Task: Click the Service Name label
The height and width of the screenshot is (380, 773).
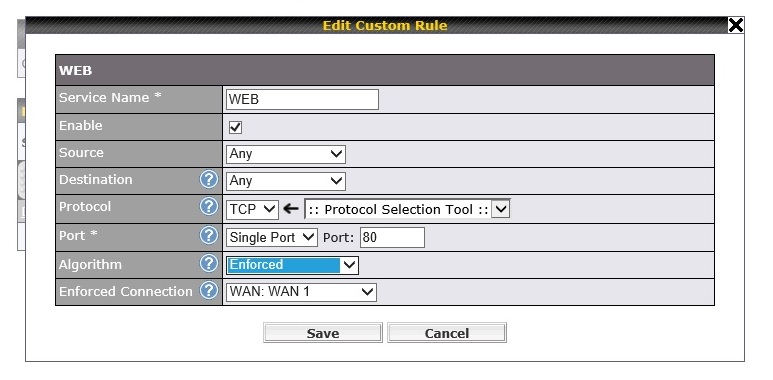Action: pyautogui.click(x=109, y=98)
